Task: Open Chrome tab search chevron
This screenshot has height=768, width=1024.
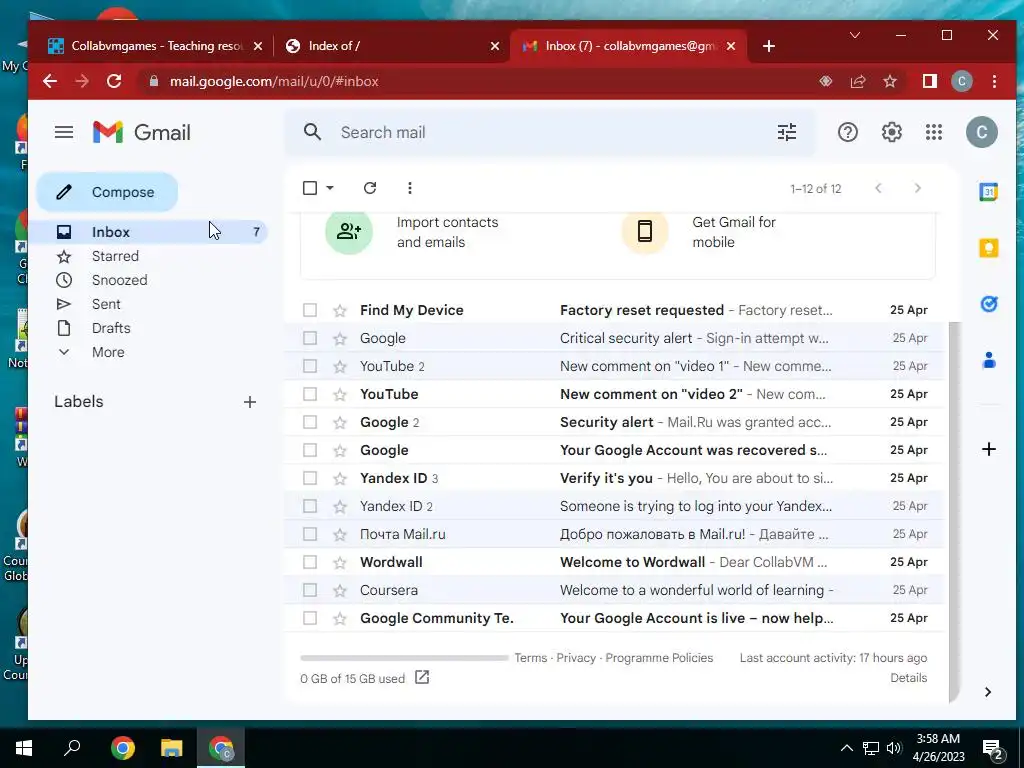Action: point(854,35)
